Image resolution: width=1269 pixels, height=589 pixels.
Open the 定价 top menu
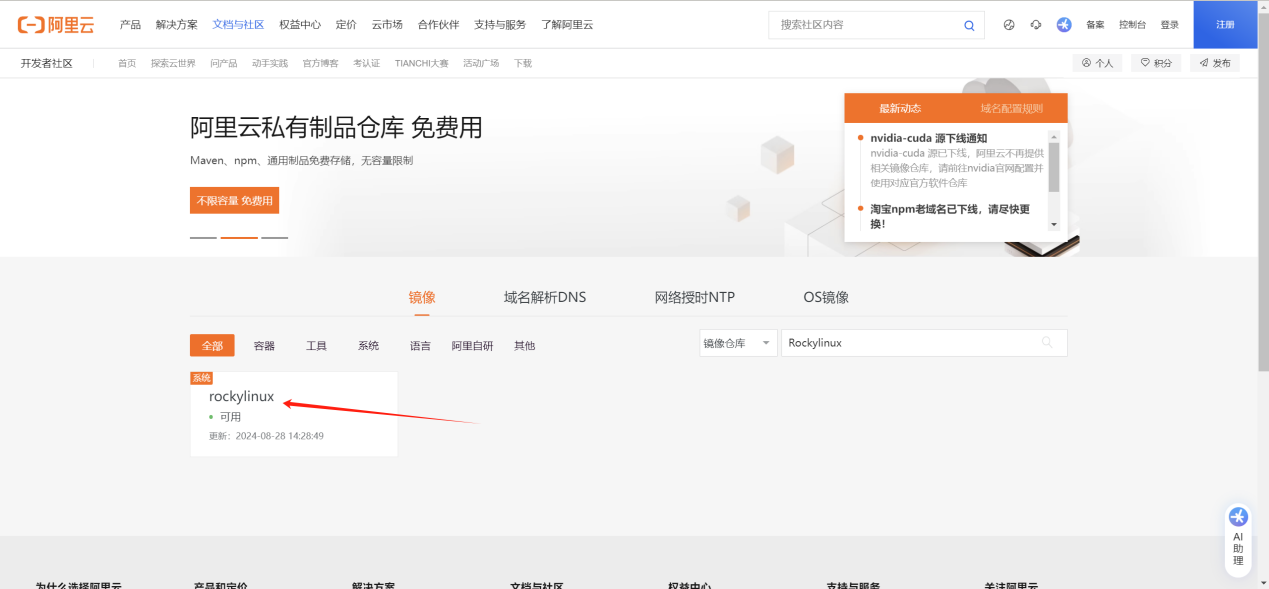[346, 25]
